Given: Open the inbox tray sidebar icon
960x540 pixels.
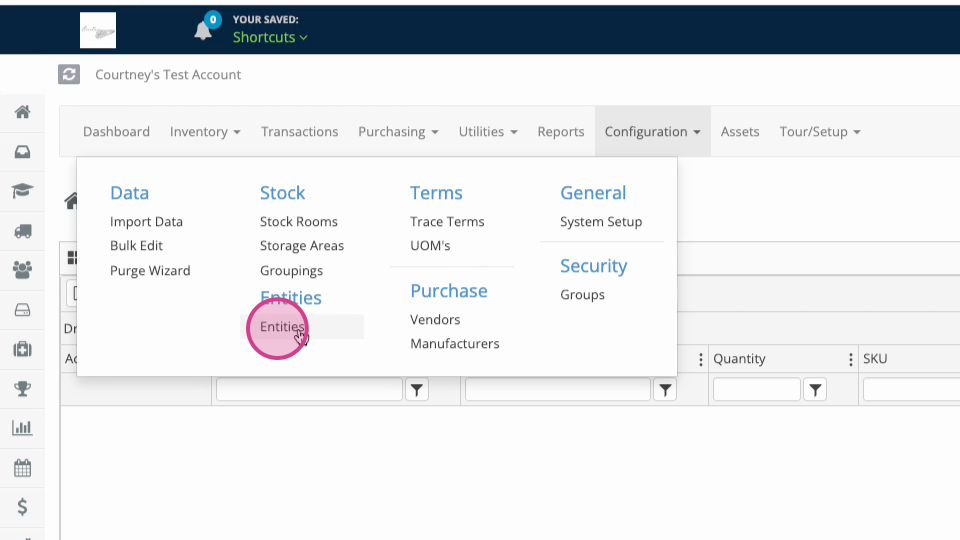Looking at the screenshot, I should click(23, 152).
